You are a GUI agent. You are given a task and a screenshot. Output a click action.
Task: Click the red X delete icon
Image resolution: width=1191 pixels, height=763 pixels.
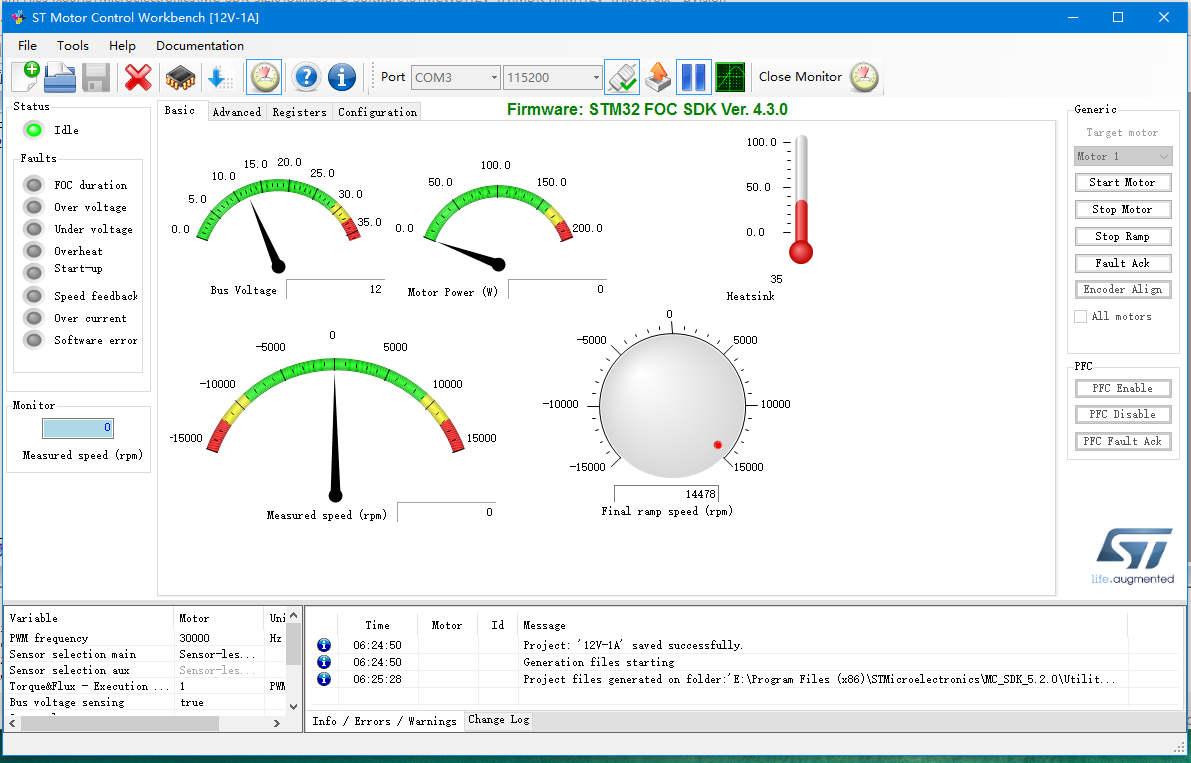click(x=138, y=76)
